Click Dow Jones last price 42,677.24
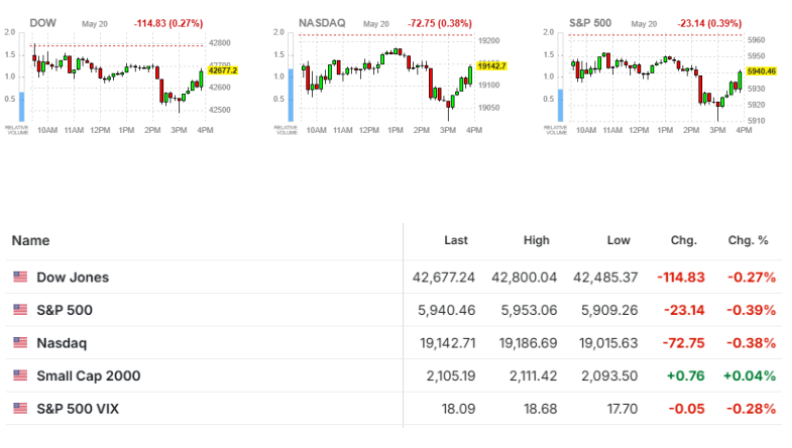 click(x=443, y=277)
